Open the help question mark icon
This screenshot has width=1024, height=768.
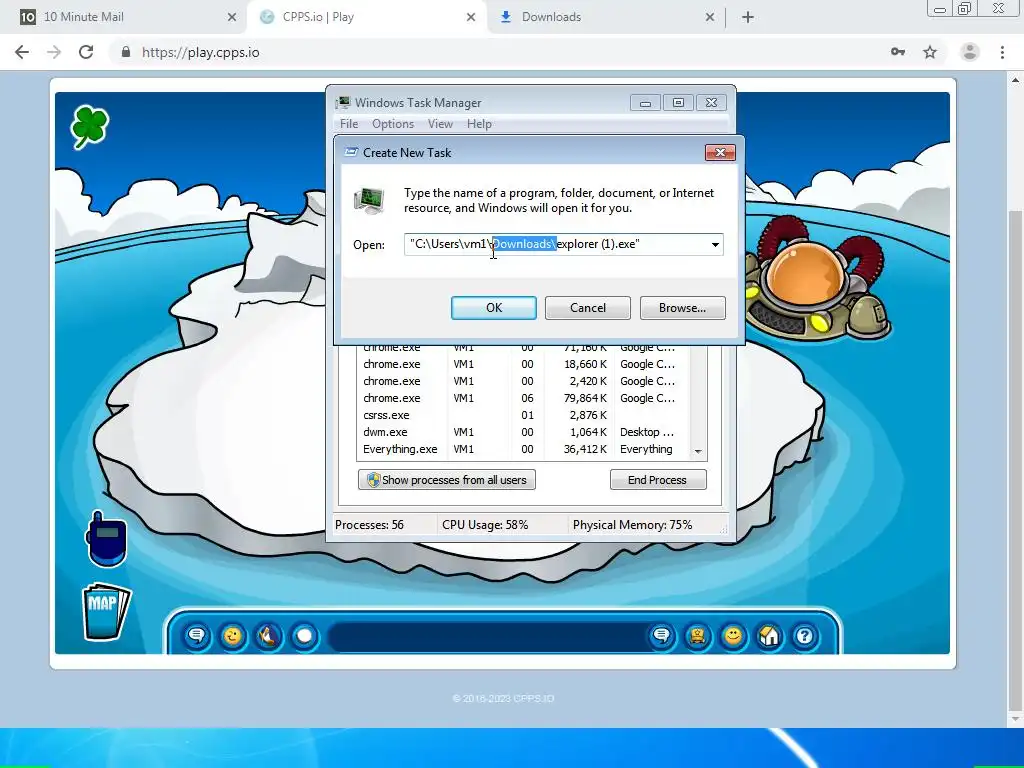(x=805, y=635)
